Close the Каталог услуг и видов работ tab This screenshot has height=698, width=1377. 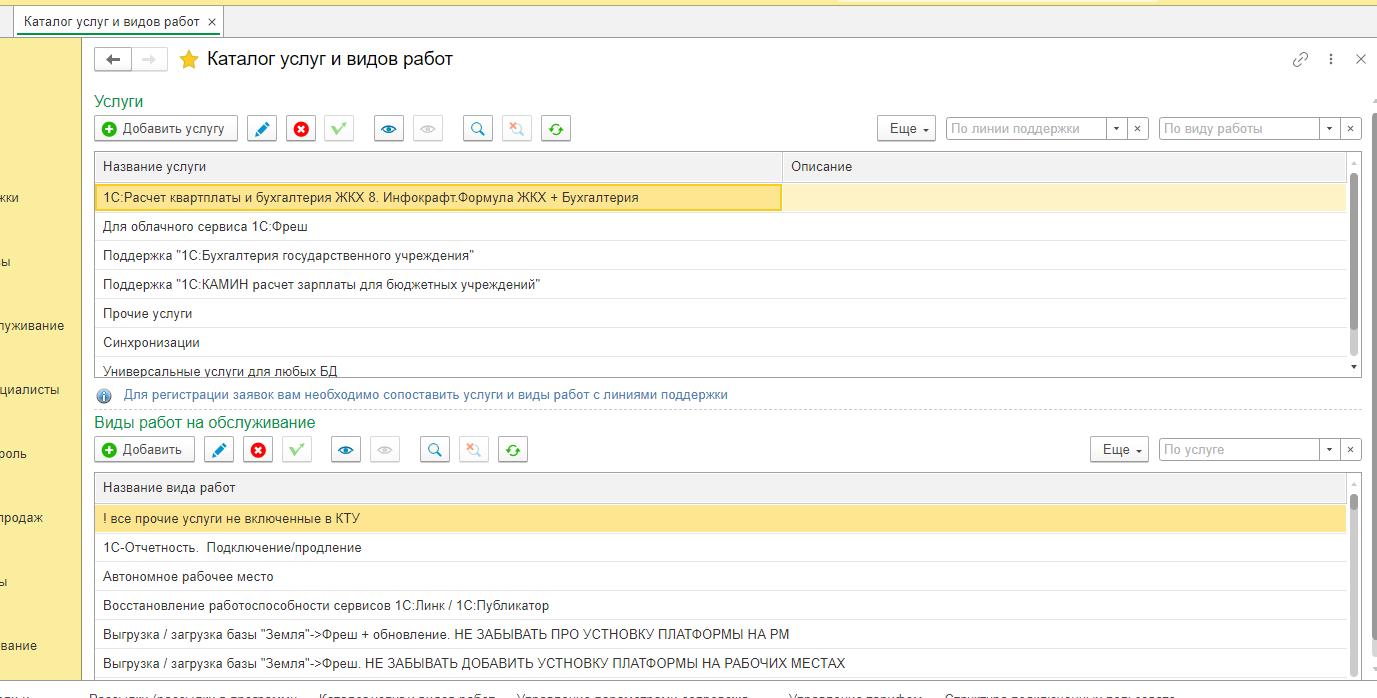tap(212, 21)
